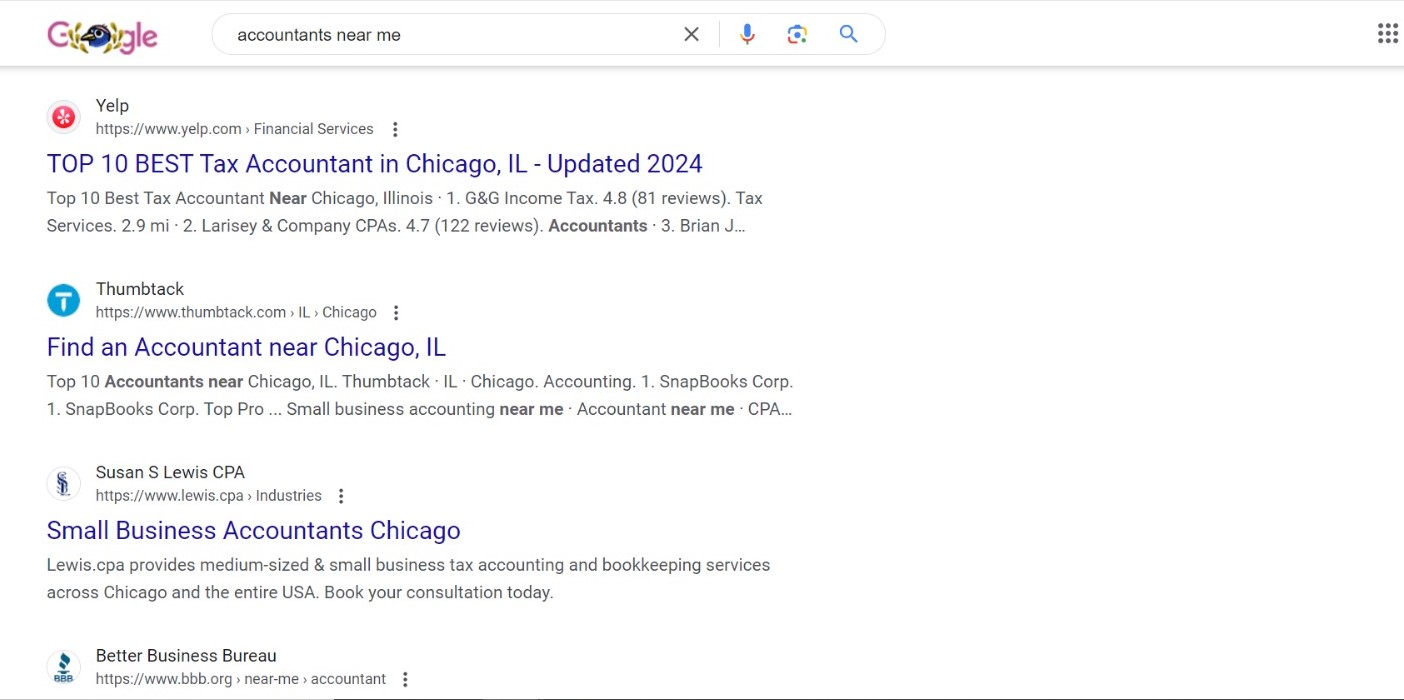The width and height of the screenshot is (1404, 700).
Task: Open Google Lens image search
Action: (x=797, y=35)
